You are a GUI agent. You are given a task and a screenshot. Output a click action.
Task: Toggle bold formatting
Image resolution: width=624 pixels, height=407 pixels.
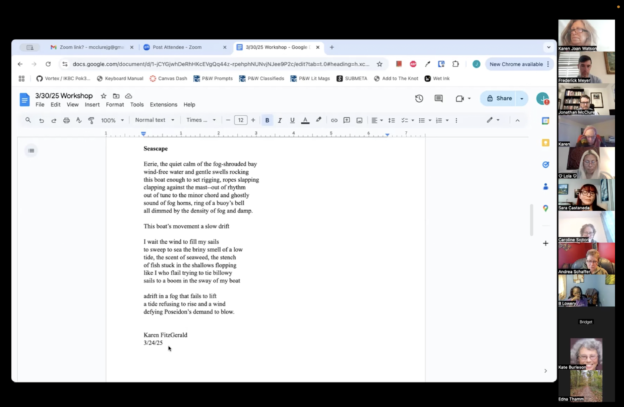pyautogui.click(x=267, y=120)
